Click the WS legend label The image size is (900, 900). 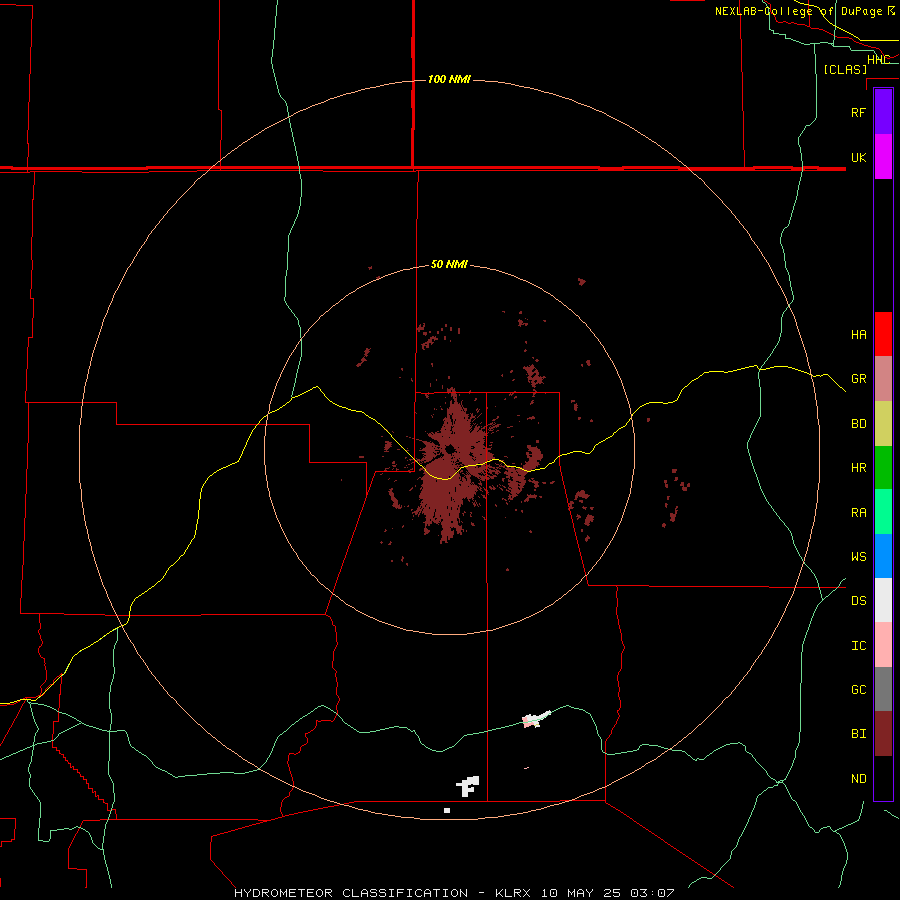pos(858,557)
